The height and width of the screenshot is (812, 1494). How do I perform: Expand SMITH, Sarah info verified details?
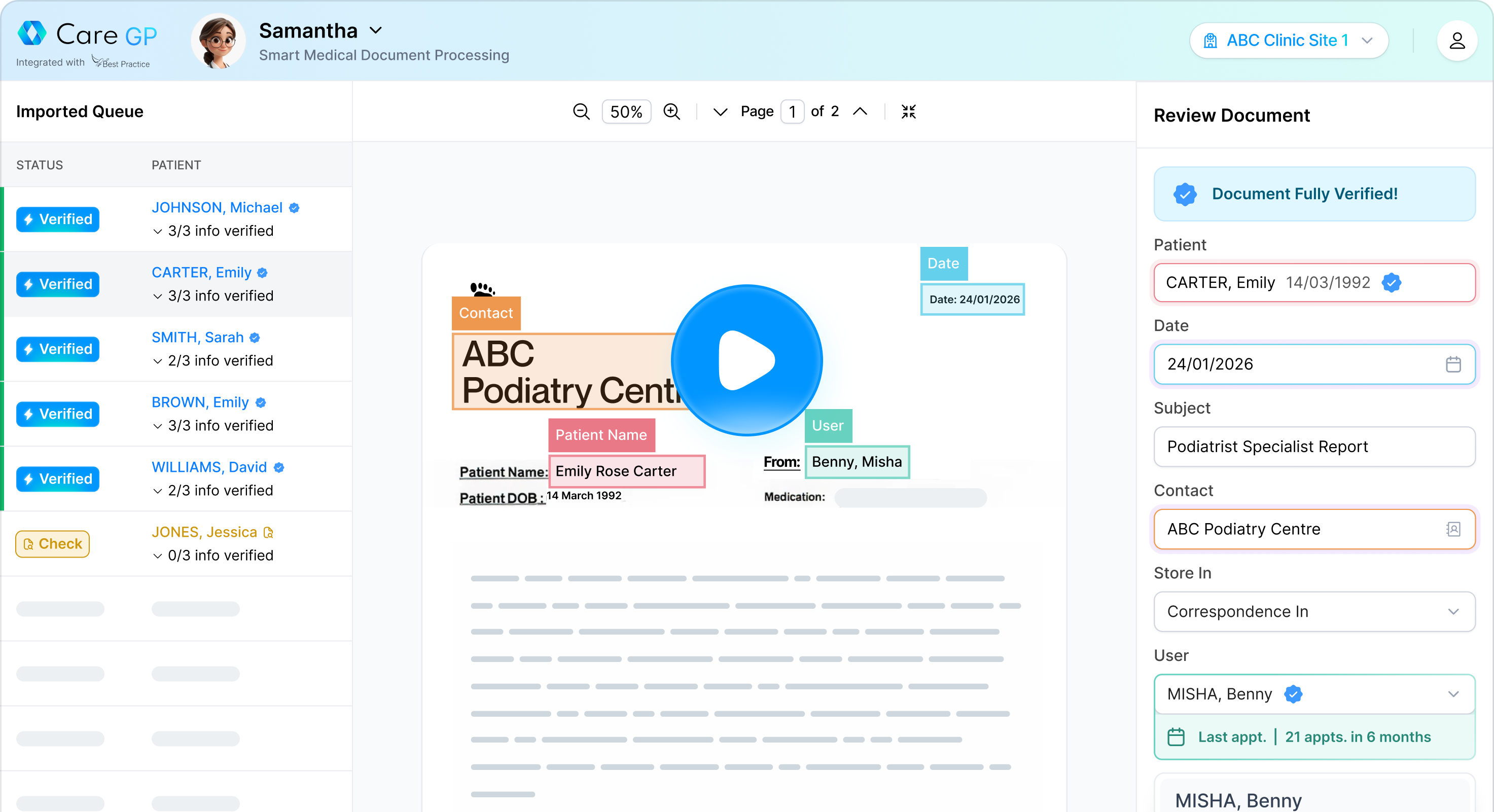click(158, 361)
